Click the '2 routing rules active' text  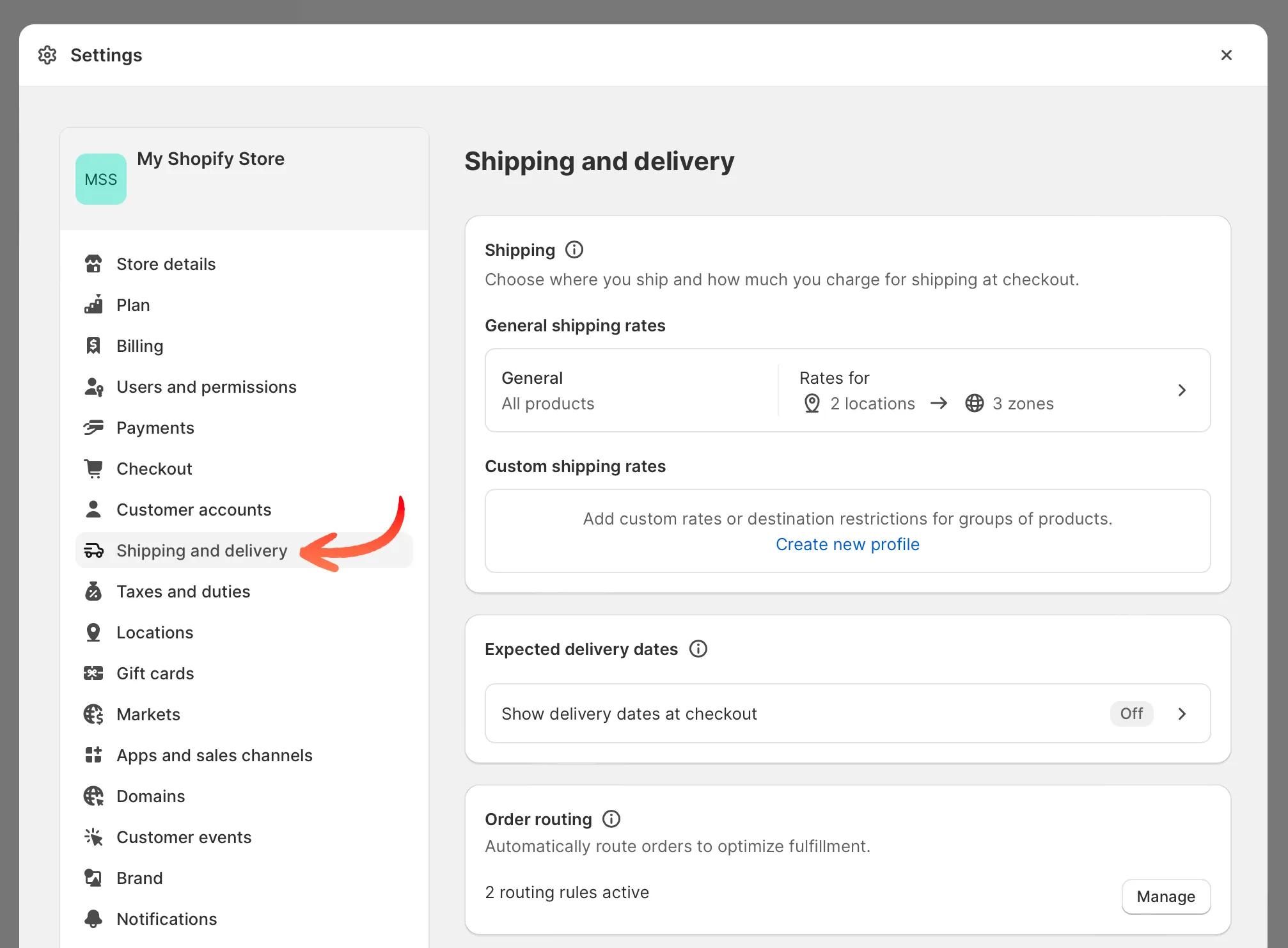[x=567, y=892]
